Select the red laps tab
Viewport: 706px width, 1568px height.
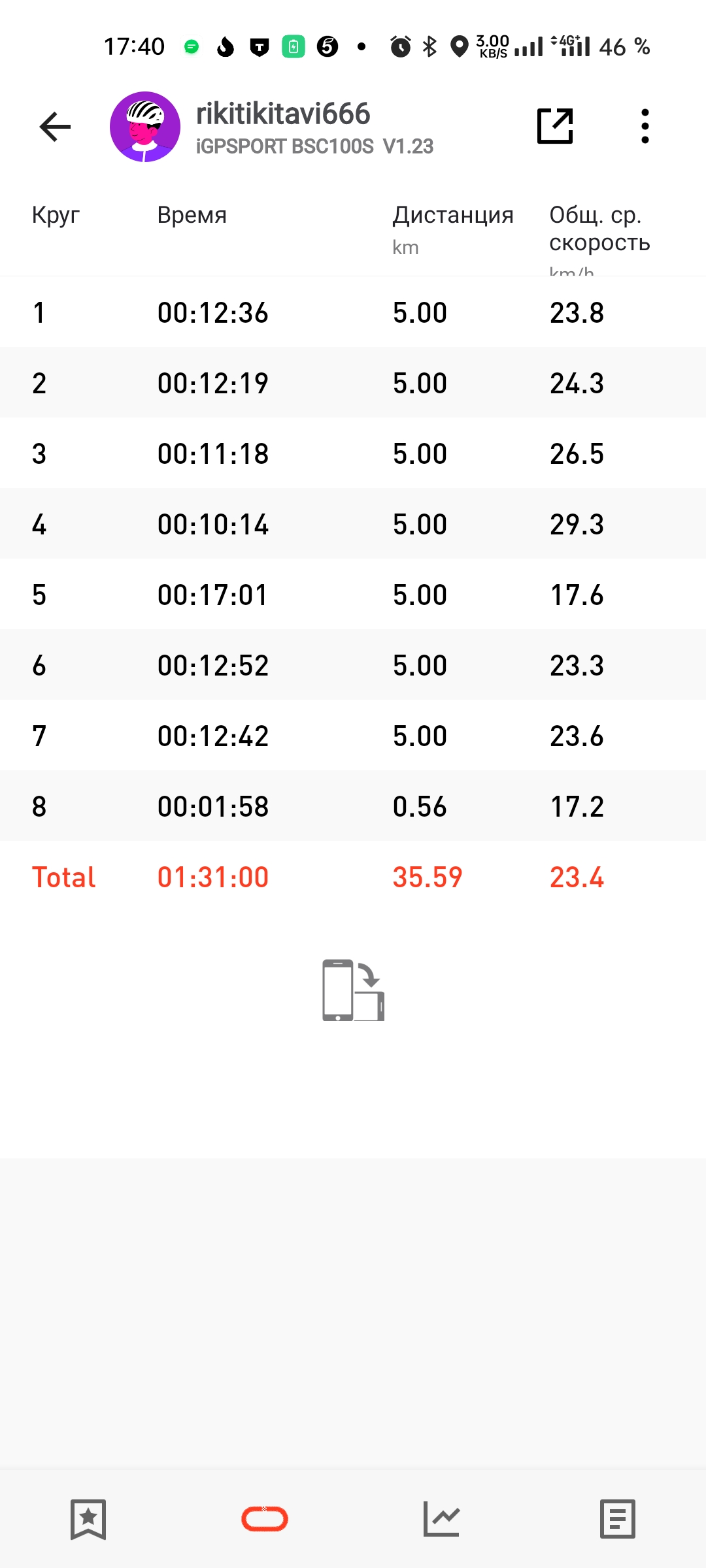[265, 1519]
